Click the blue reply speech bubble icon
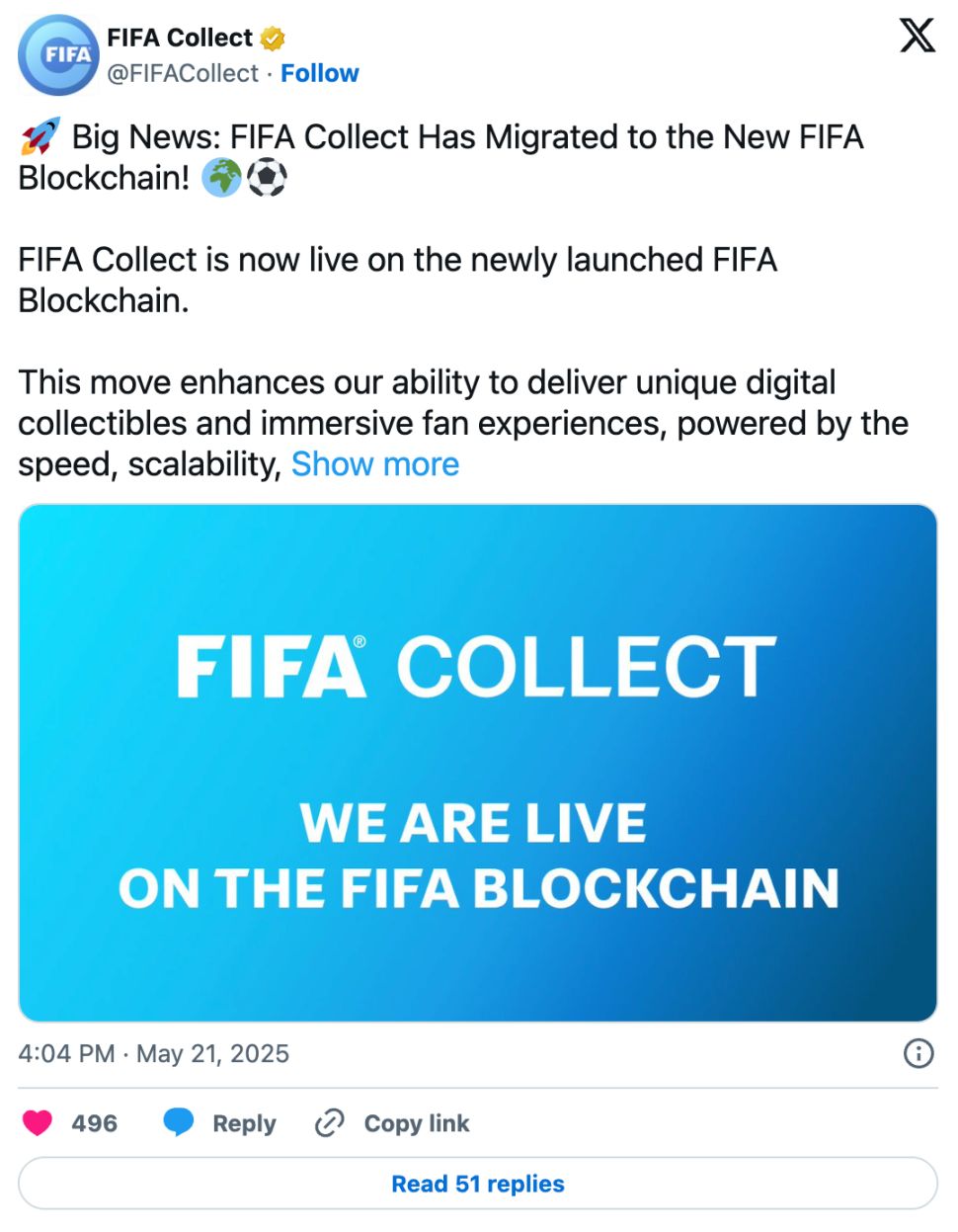Viewport: 958px width, 1232px height. (179, 1123)
